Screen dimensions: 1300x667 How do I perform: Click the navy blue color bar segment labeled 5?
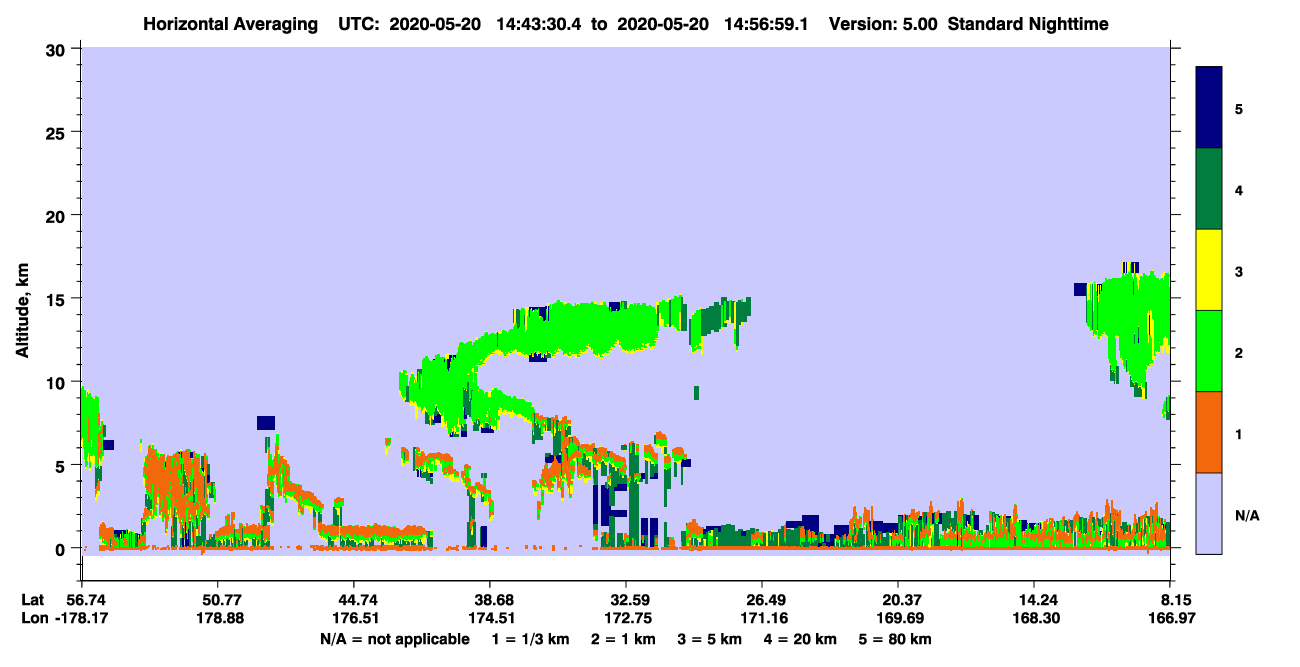pyautogui.click(x=1209, y=108)
